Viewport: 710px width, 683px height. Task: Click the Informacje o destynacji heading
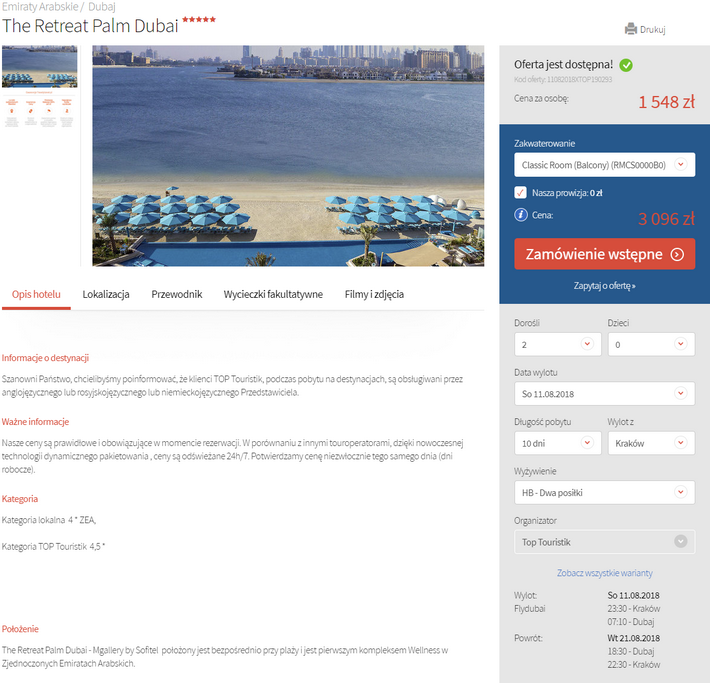coord(45,358)
